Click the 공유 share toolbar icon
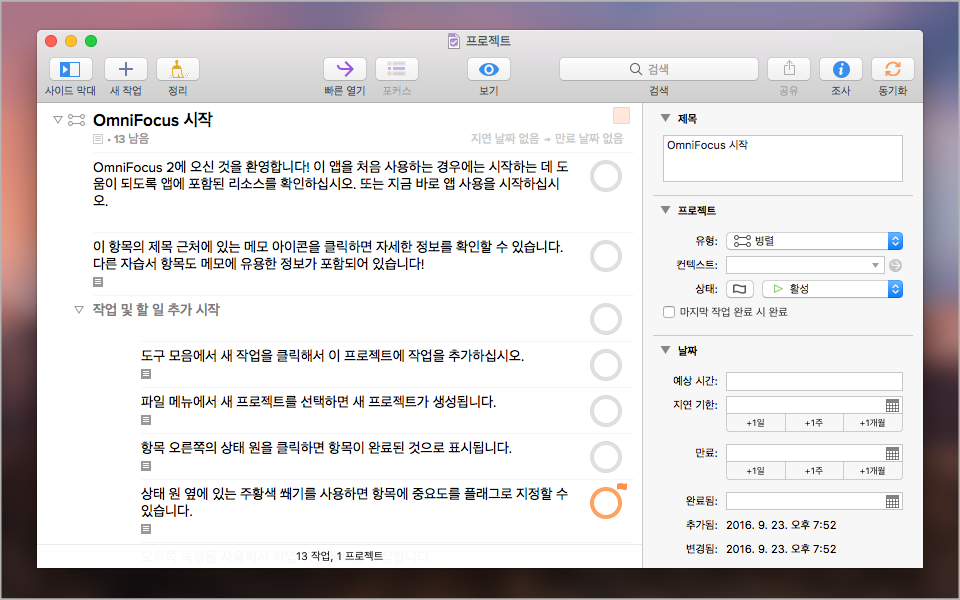This screenshot has width=960, height=600. (789, 69)
